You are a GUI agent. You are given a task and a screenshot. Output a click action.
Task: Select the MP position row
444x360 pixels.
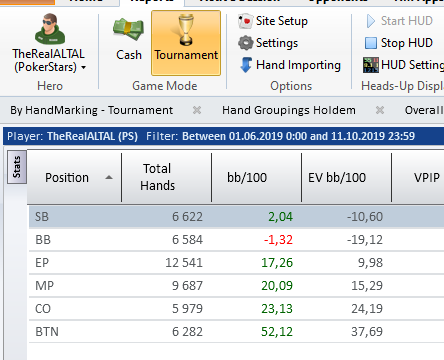pyautogui.click(x=236, y=286)
